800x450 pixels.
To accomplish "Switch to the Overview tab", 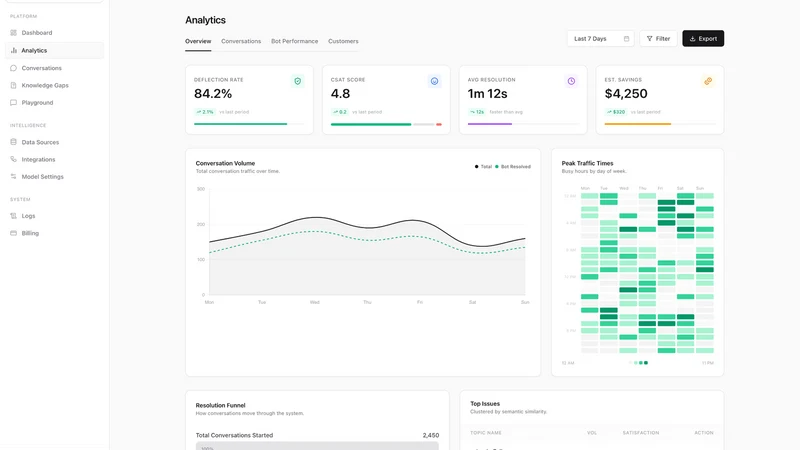I will [x=198, y=41].
